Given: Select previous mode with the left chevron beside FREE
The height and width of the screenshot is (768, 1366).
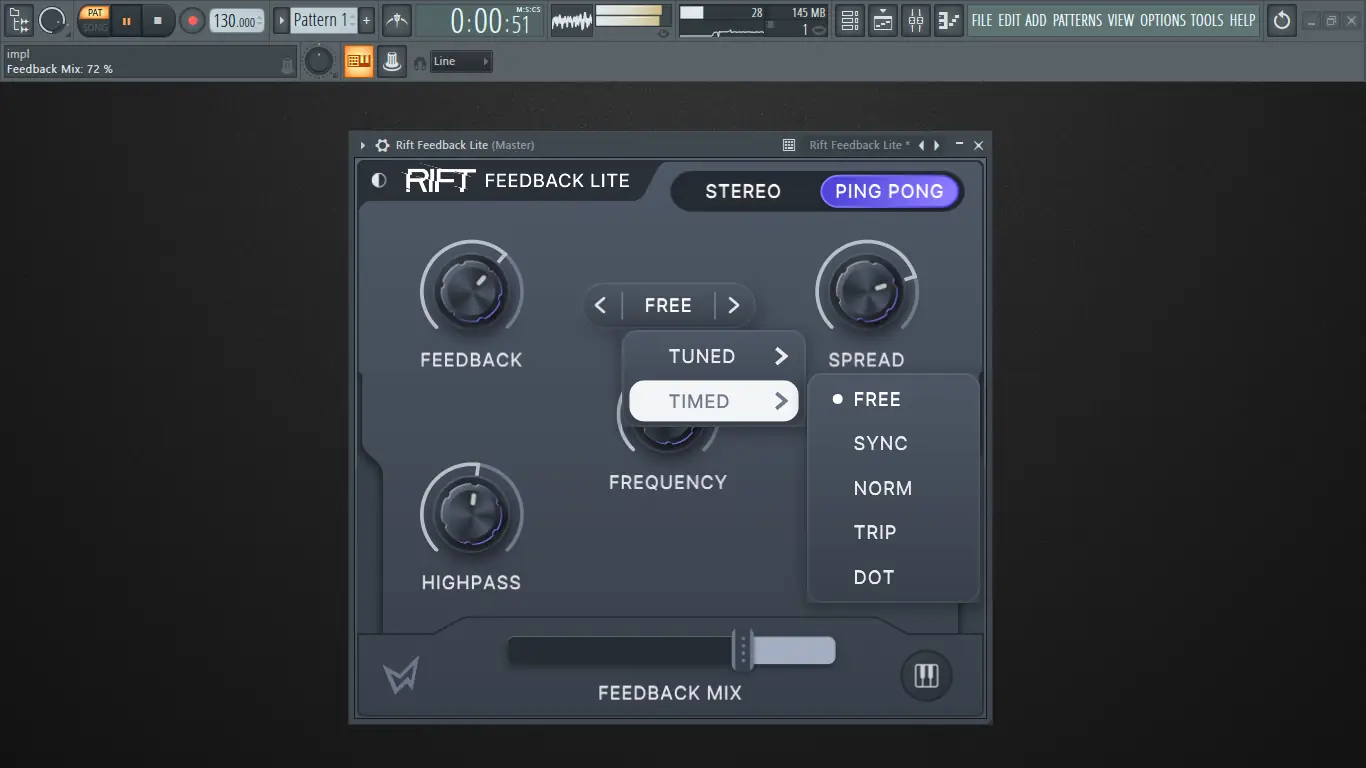Looking at the screenshot, I should pos(601,305).
